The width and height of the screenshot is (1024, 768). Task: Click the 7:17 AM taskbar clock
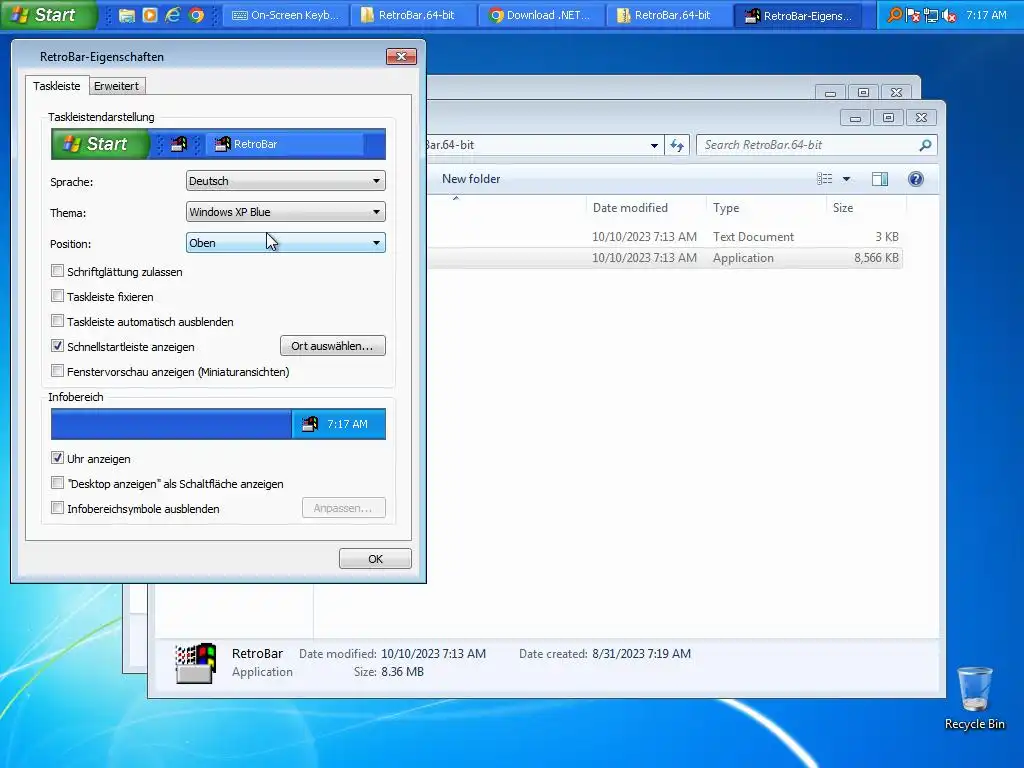click(x=986, y=15)
